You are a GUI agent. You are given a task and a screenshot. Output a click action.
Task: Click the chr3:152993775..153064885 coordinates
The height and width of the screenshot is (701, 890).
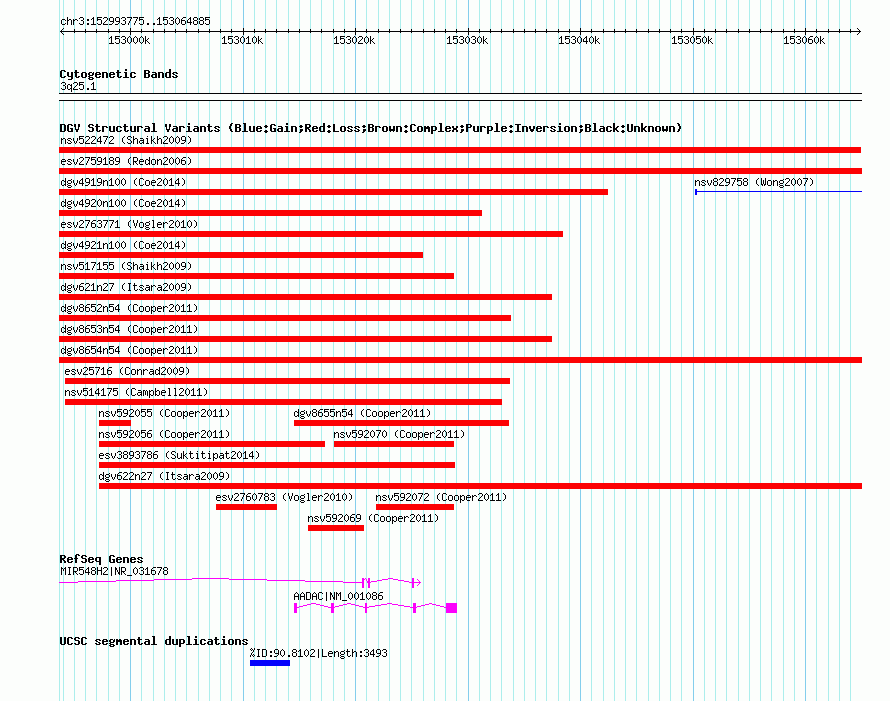tap(135, 21)
